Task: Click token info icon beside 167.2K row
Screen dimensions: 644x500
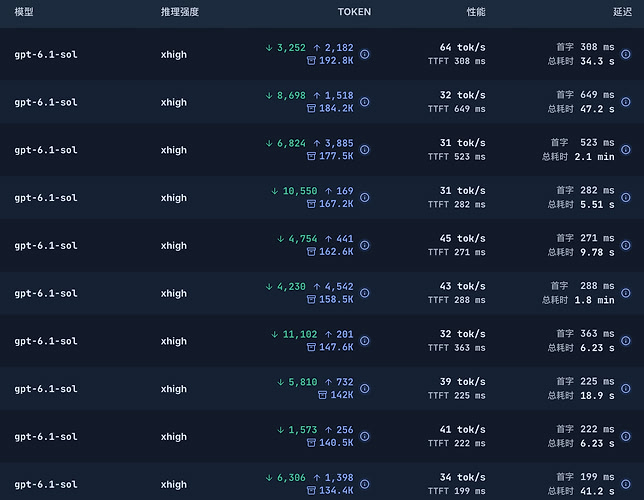Action: [x=364, y=198]
